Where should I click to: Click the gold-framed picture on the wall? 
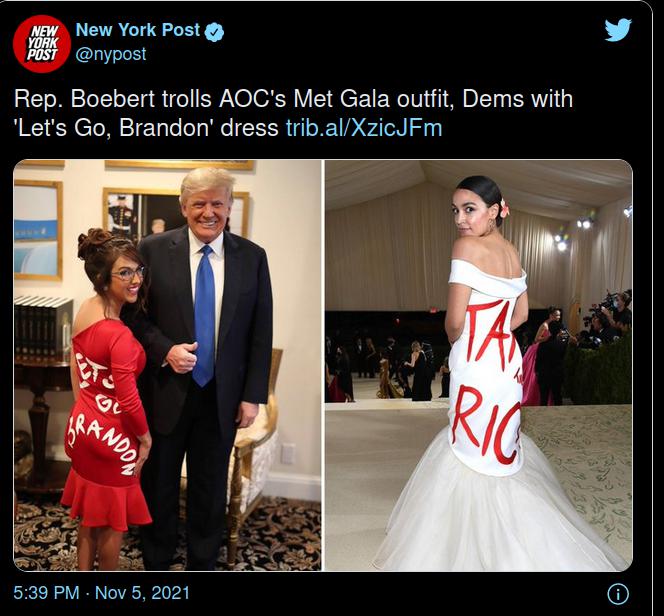pos(38,230)
